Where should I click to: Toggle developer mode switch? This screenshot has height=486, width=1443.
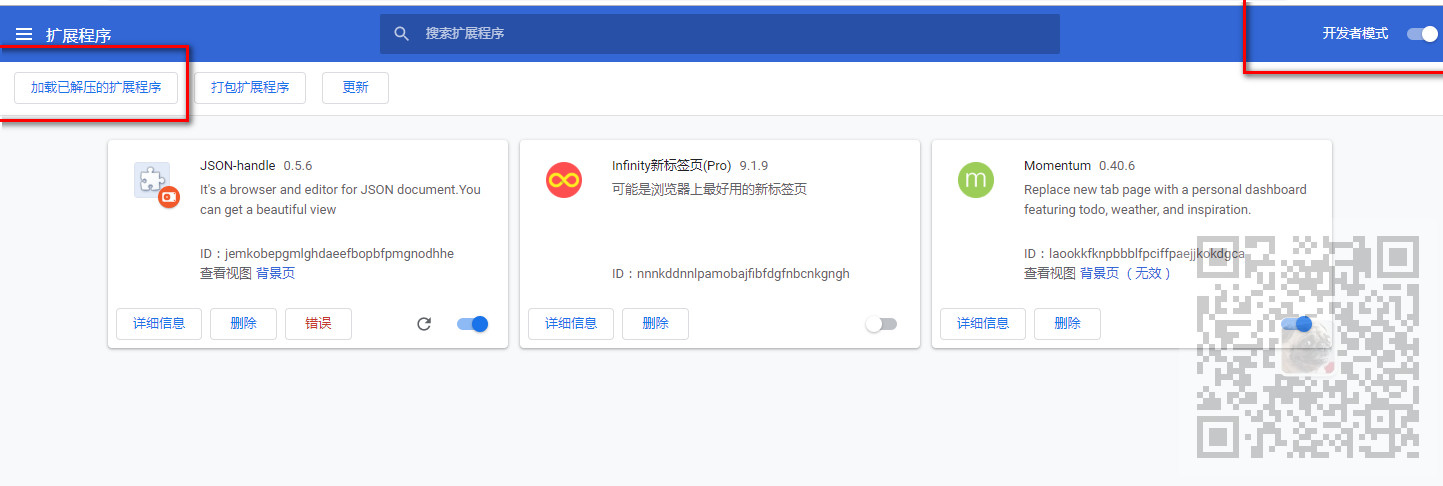coord(1422,33)
